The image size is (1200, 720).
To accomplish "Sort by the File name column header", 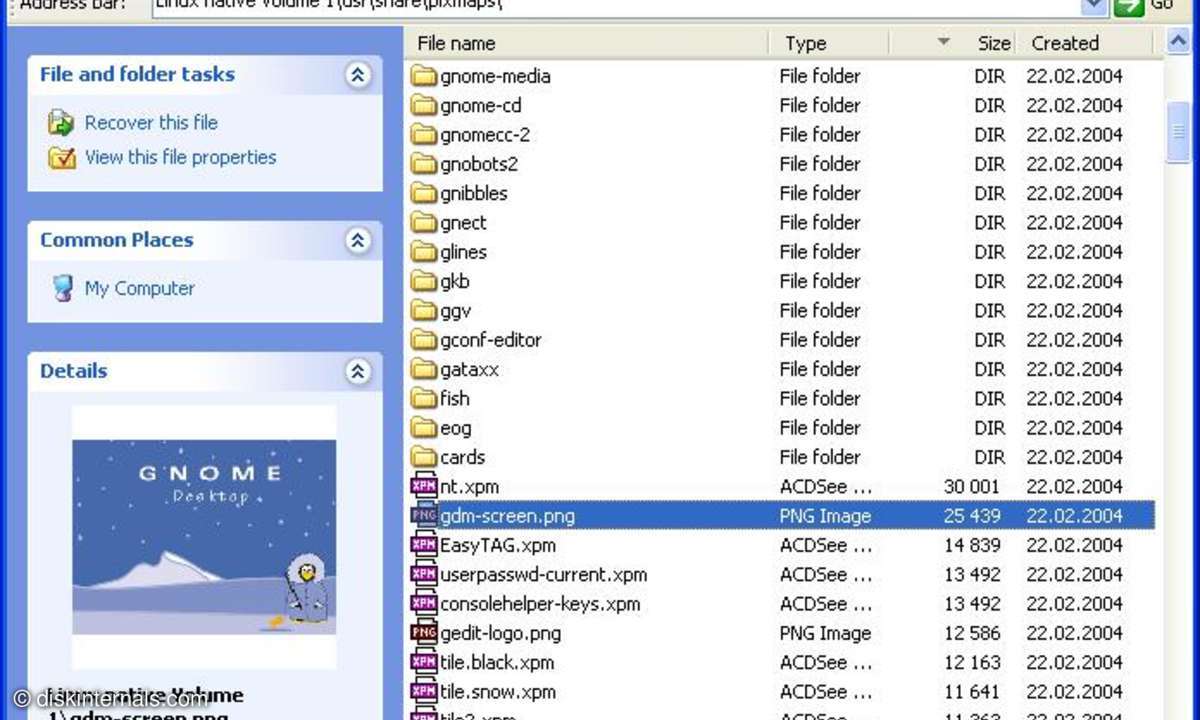I will pos(587,43).
